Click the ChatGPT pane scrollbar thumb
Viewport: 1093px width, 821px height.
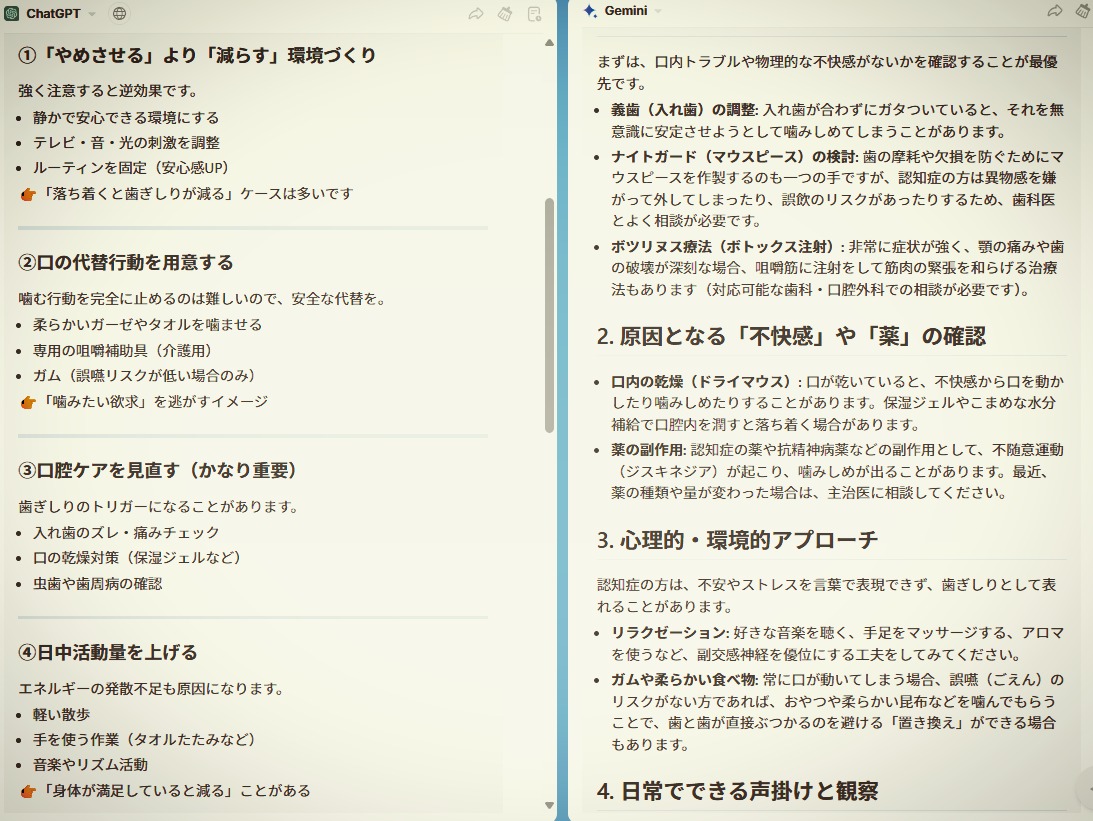point(549,315)
